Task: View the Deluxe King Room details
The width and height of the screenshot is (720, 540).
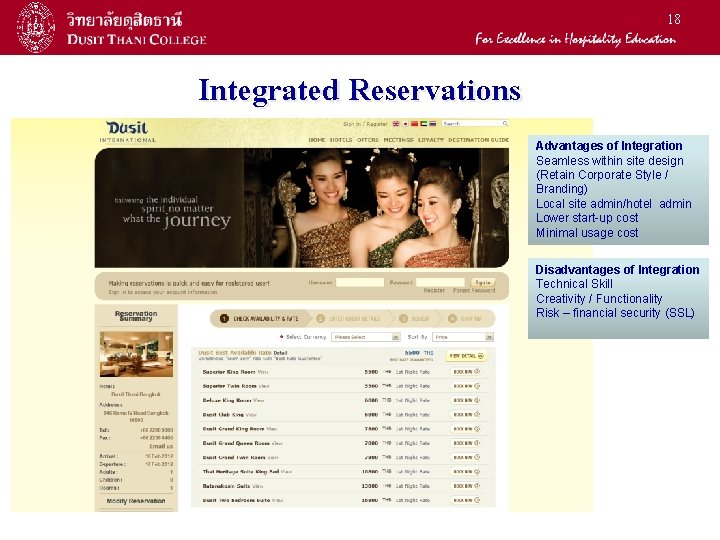Action: pyautogui.click(x=259, y=400)
